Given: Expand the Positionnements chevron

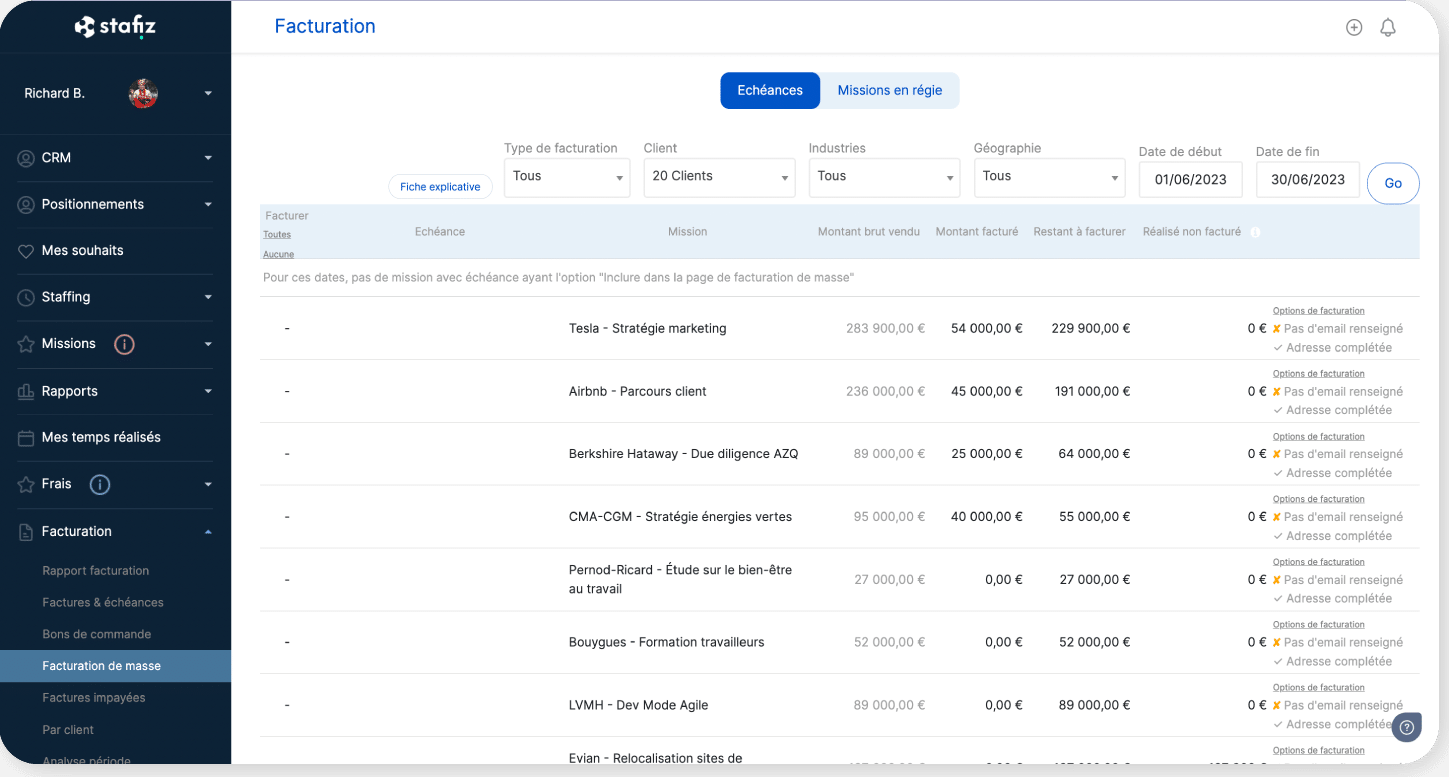Looking at the screenshot, I should (x=208, y=205).
